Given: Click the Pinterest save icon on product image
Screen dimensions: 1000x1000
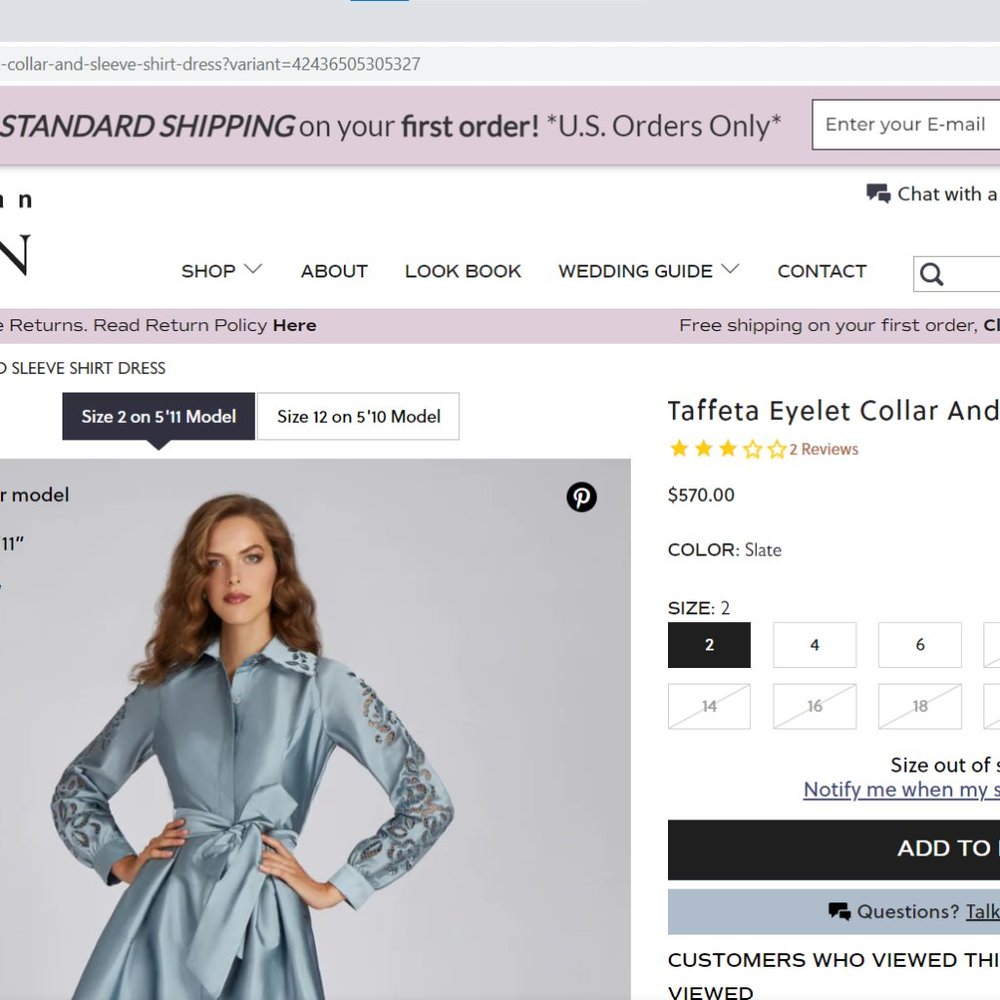Looking at the screenshot, I should point(581,497).
